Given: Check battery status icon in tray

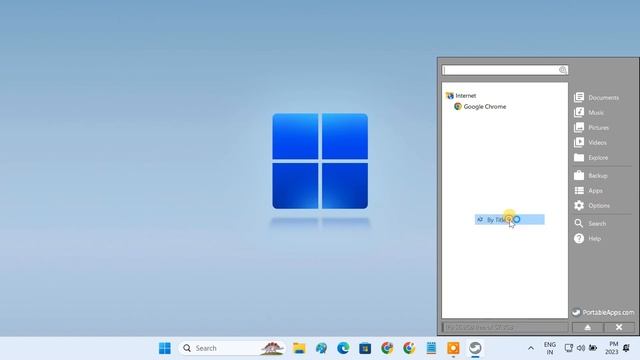Looking at the screenshot, I should click(593, 348).
